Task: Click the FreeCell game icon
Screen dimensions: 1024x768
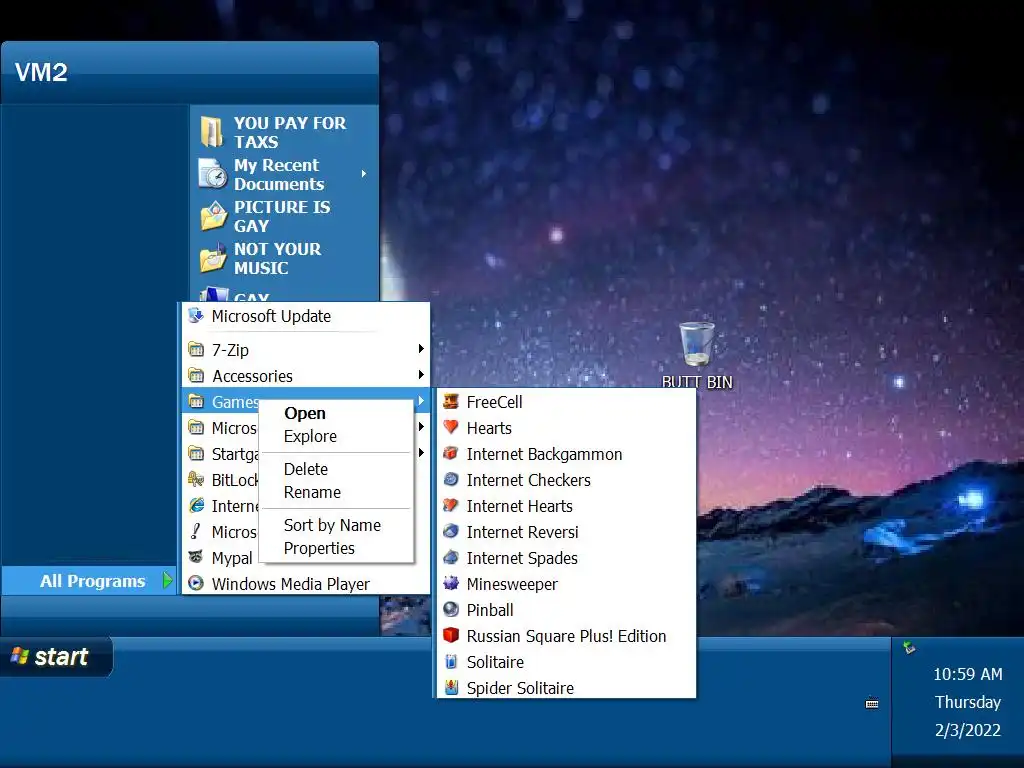Action: pos(451,402)
